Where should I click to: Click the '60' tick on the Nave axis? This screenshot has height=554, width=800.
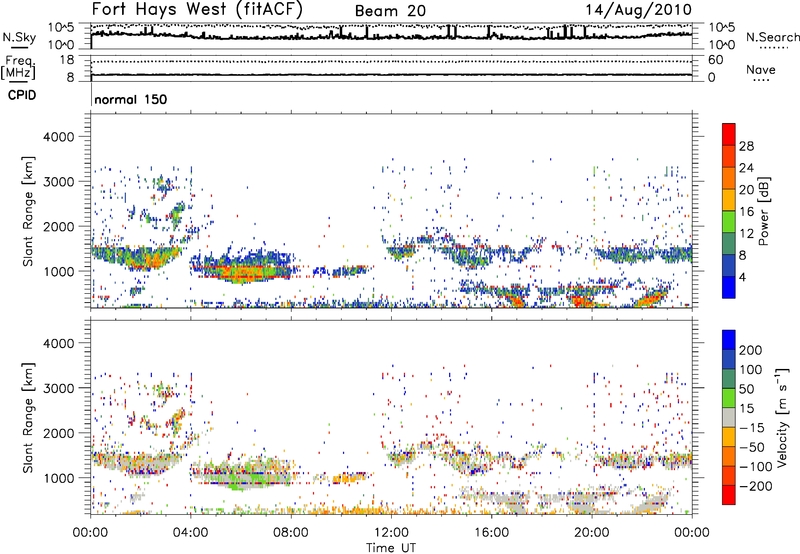pos(715,60)
